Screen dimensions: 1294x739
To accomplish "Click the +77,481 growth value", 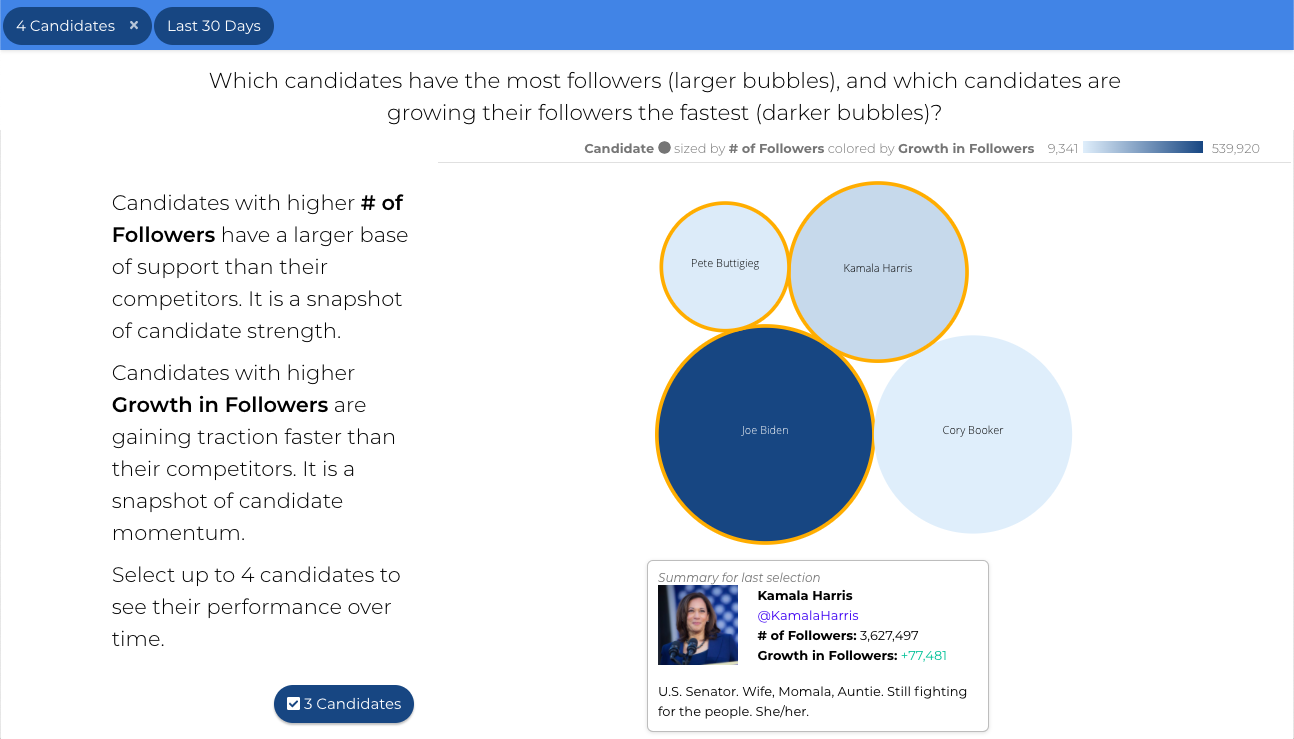I will 924,656.
